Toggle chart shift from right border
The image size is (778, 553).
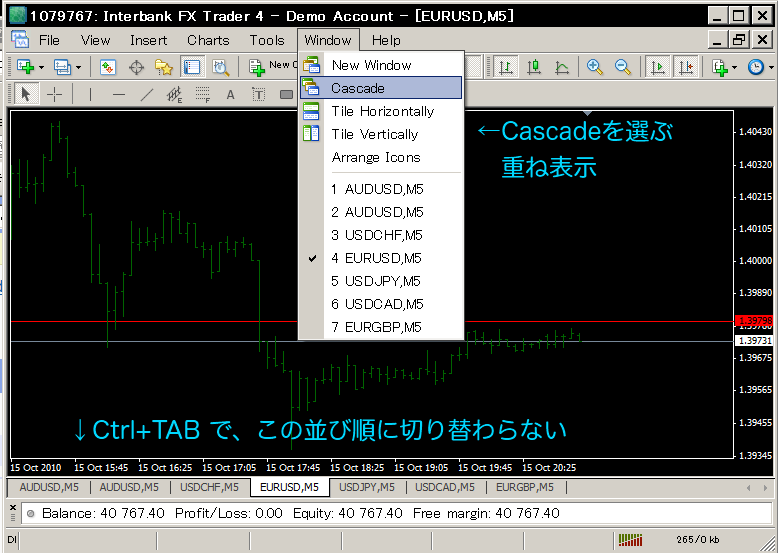point(685,67)
